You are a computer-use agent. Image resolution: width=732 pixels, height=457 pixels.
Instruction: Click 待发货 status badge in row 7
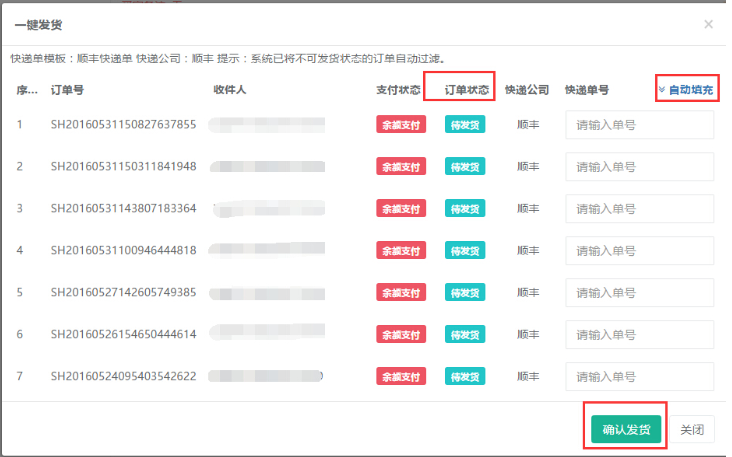click(465, 377)
